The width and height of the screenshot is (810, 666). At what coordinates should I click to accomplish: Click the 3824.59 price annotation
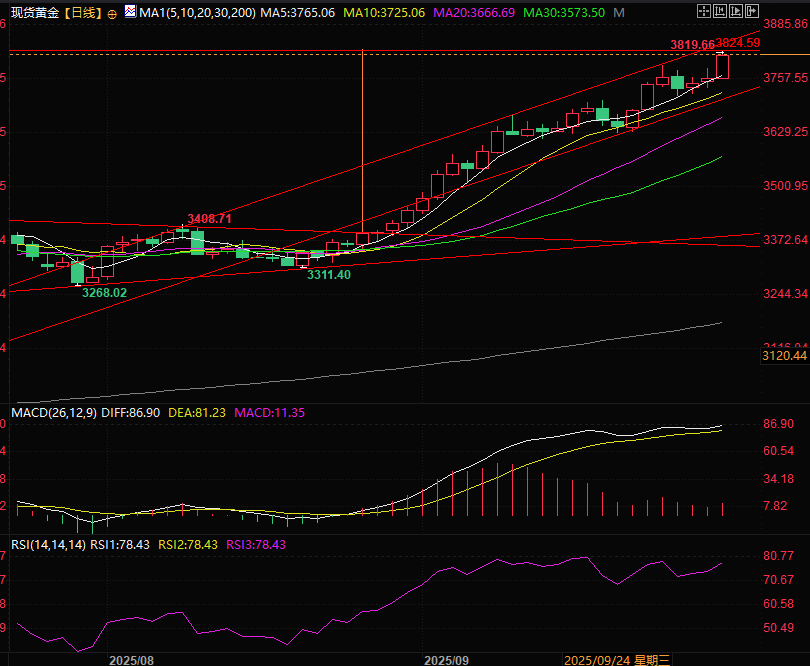click(738, 43)
